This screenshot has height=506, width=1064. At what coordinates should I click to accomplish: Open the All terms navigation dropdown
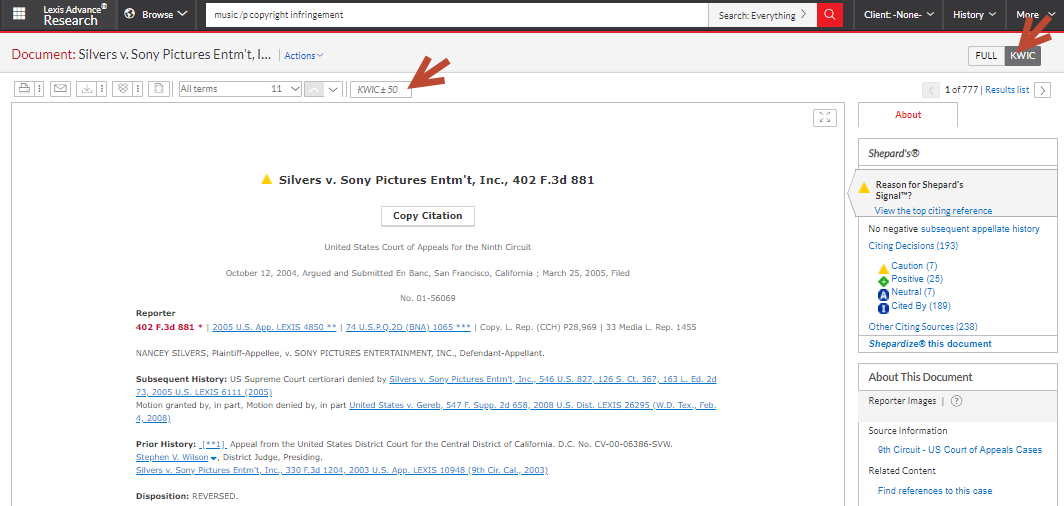click(240, 89)
